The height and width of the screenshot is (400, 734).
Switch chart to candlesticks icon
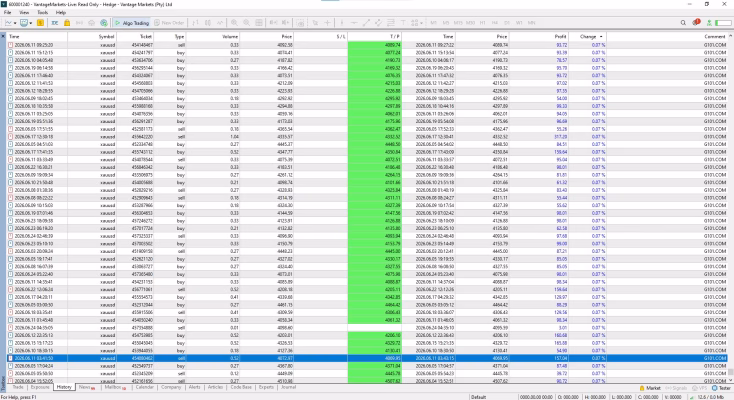(x=207, y=22)
